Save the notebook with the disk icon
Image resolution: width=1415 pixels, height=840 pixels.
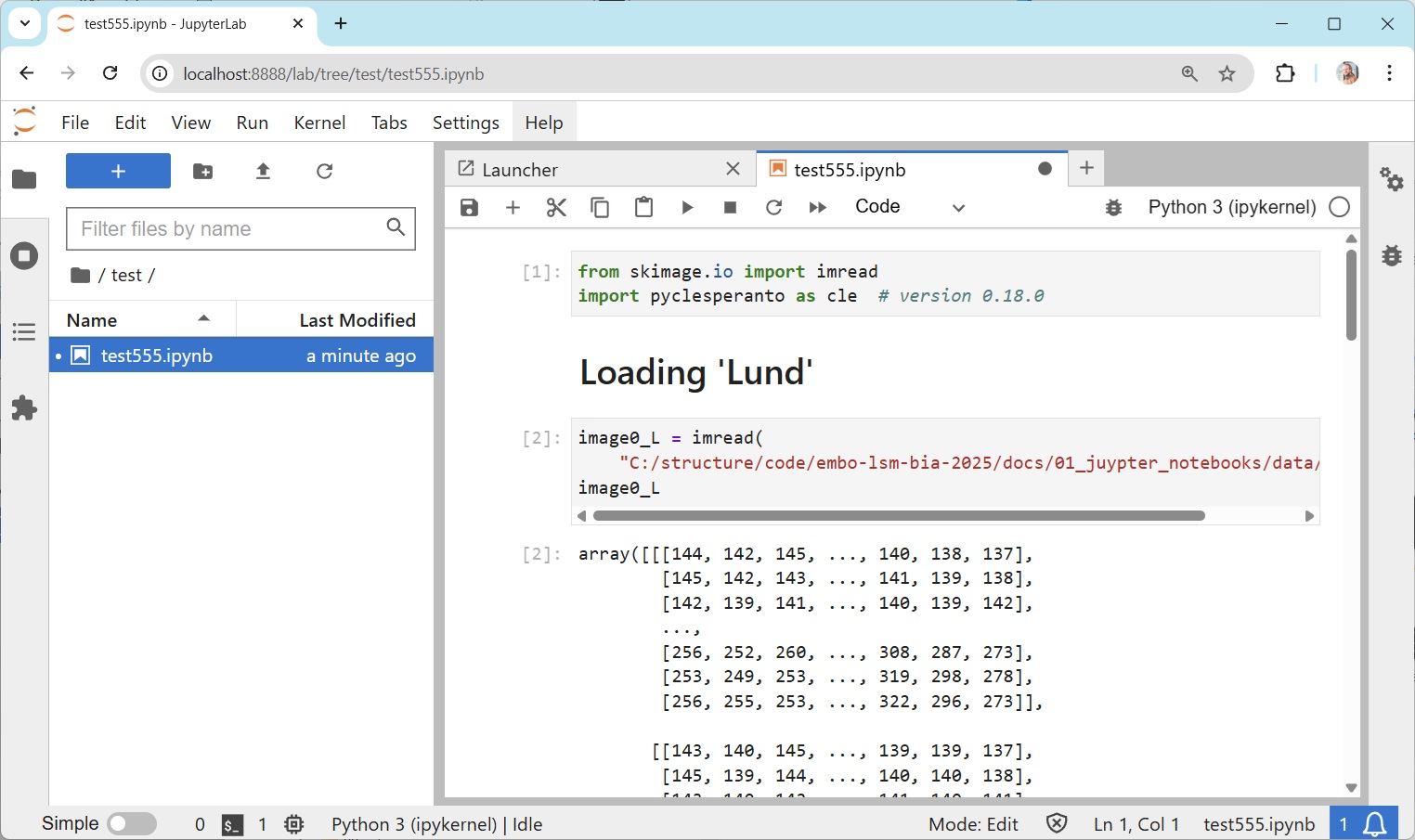pyautogui.click(x=469, y=207)
